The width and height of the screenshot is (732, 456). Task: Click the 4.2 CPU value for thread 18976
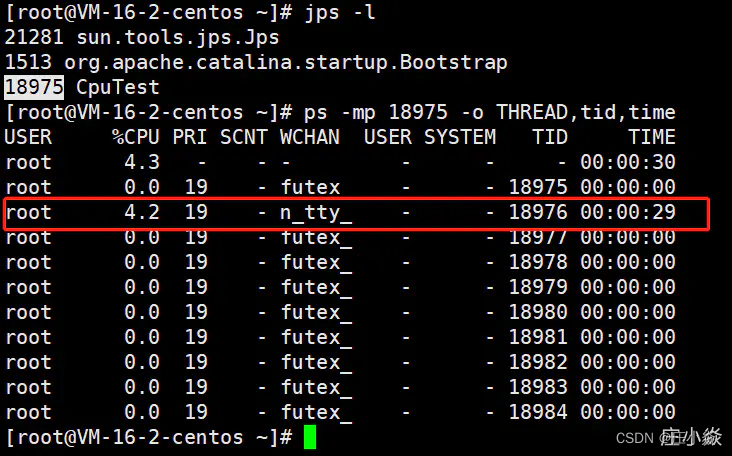point(142,212)
